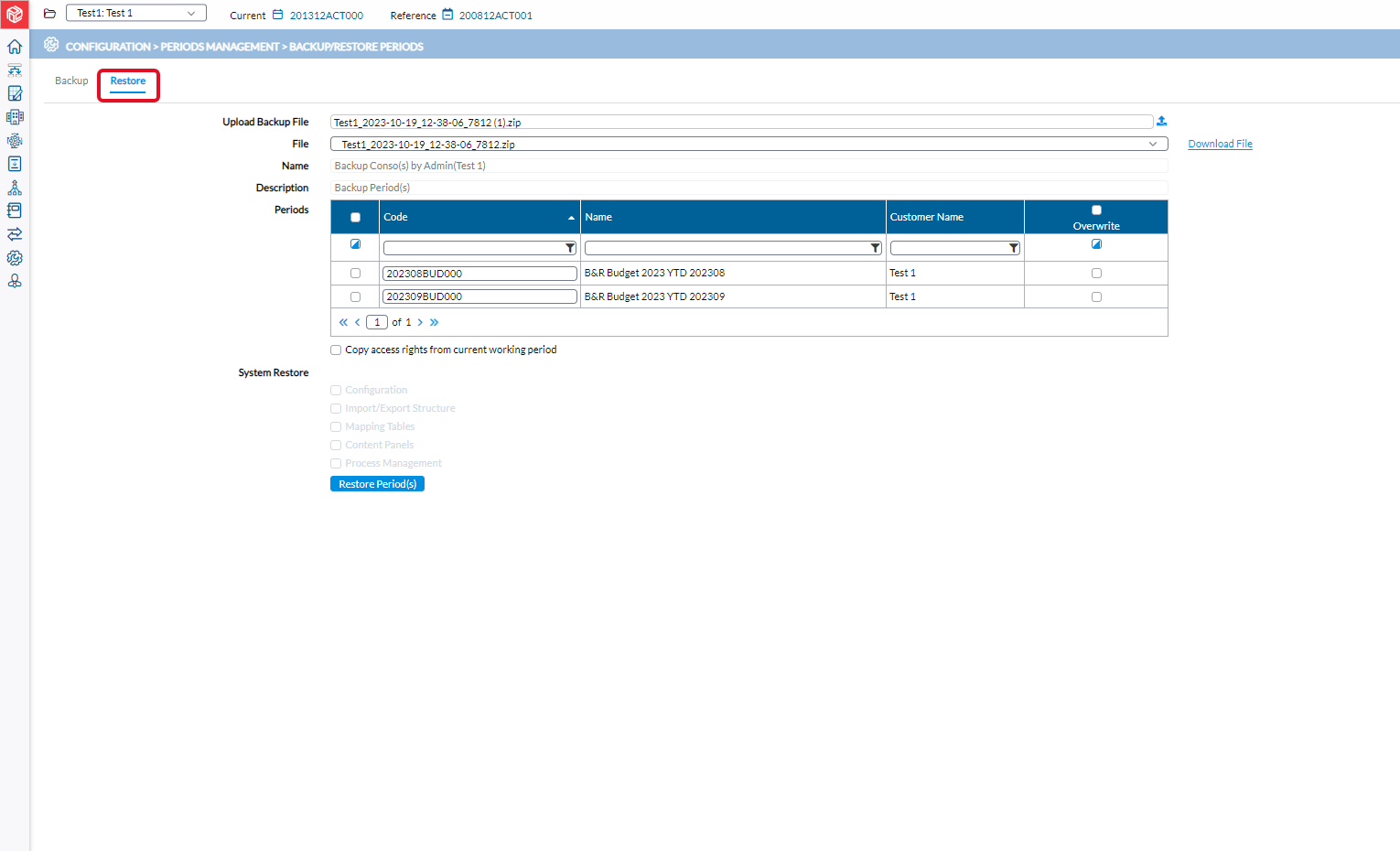
Task: Click the Code column sort arrow
Action: click(572, 218)
